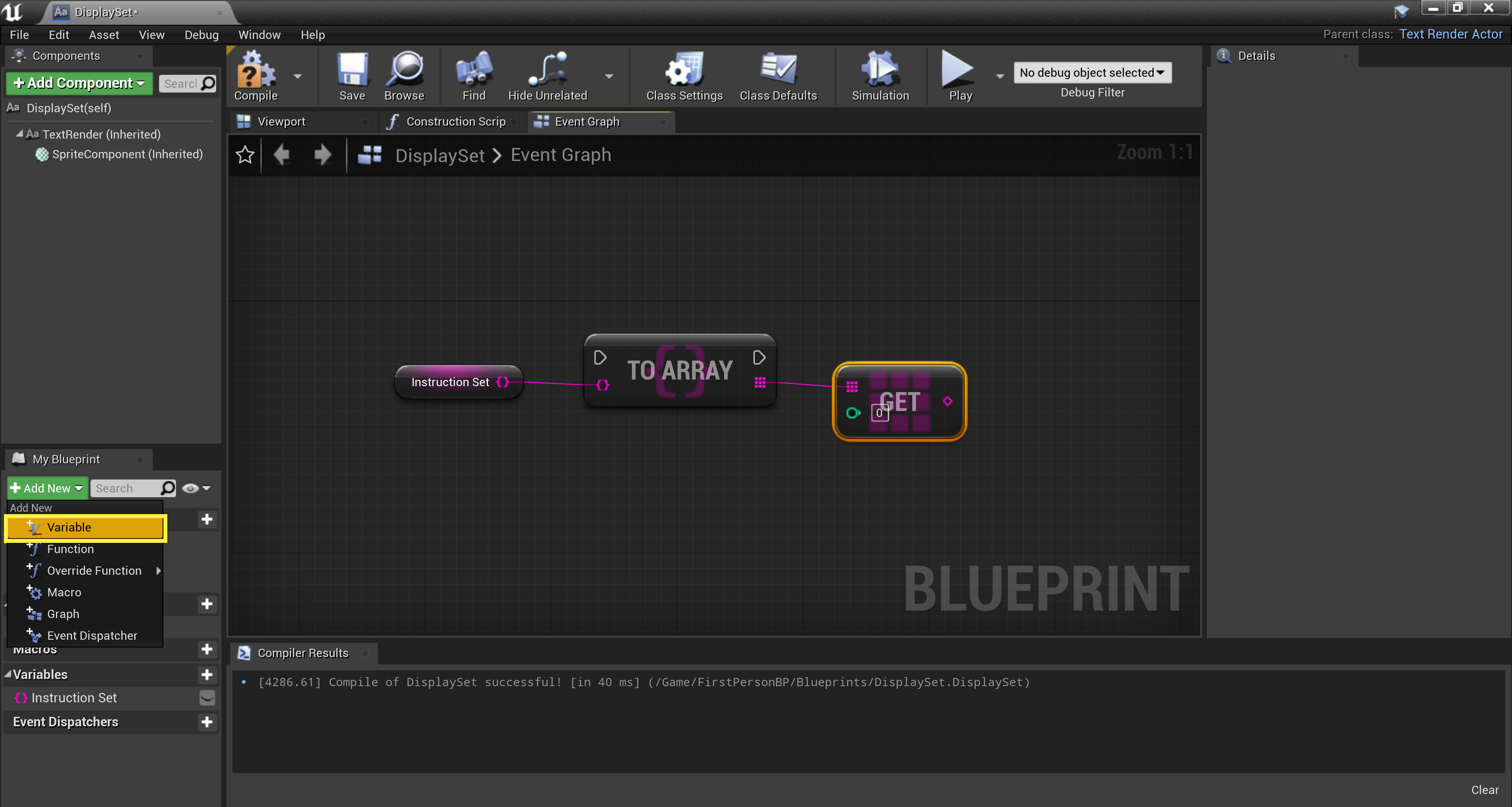Viewport: 1512px width, 807px height.
Task: Open the debug object selection dropdown
Action: pyautogui.click(x=1092, y=72)
